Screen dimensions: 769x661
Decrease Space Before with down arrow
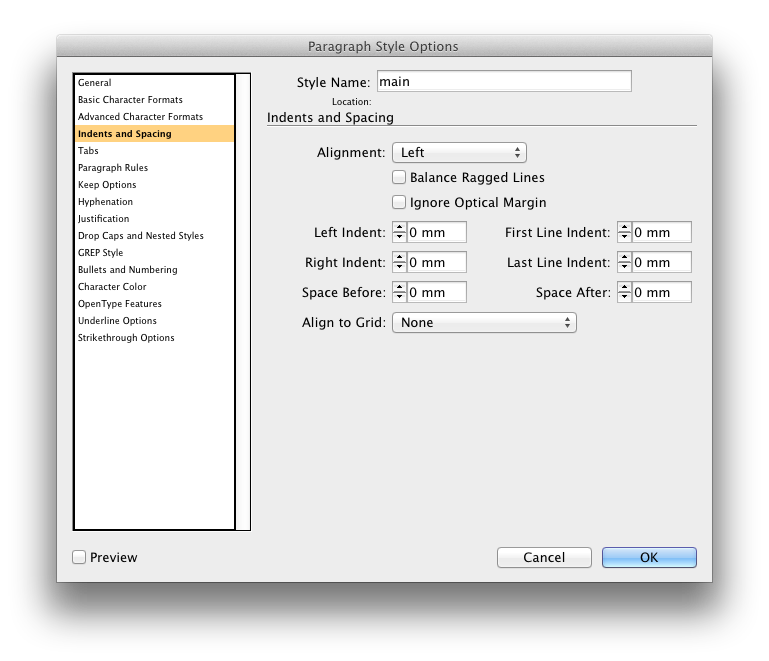point(400,297)
